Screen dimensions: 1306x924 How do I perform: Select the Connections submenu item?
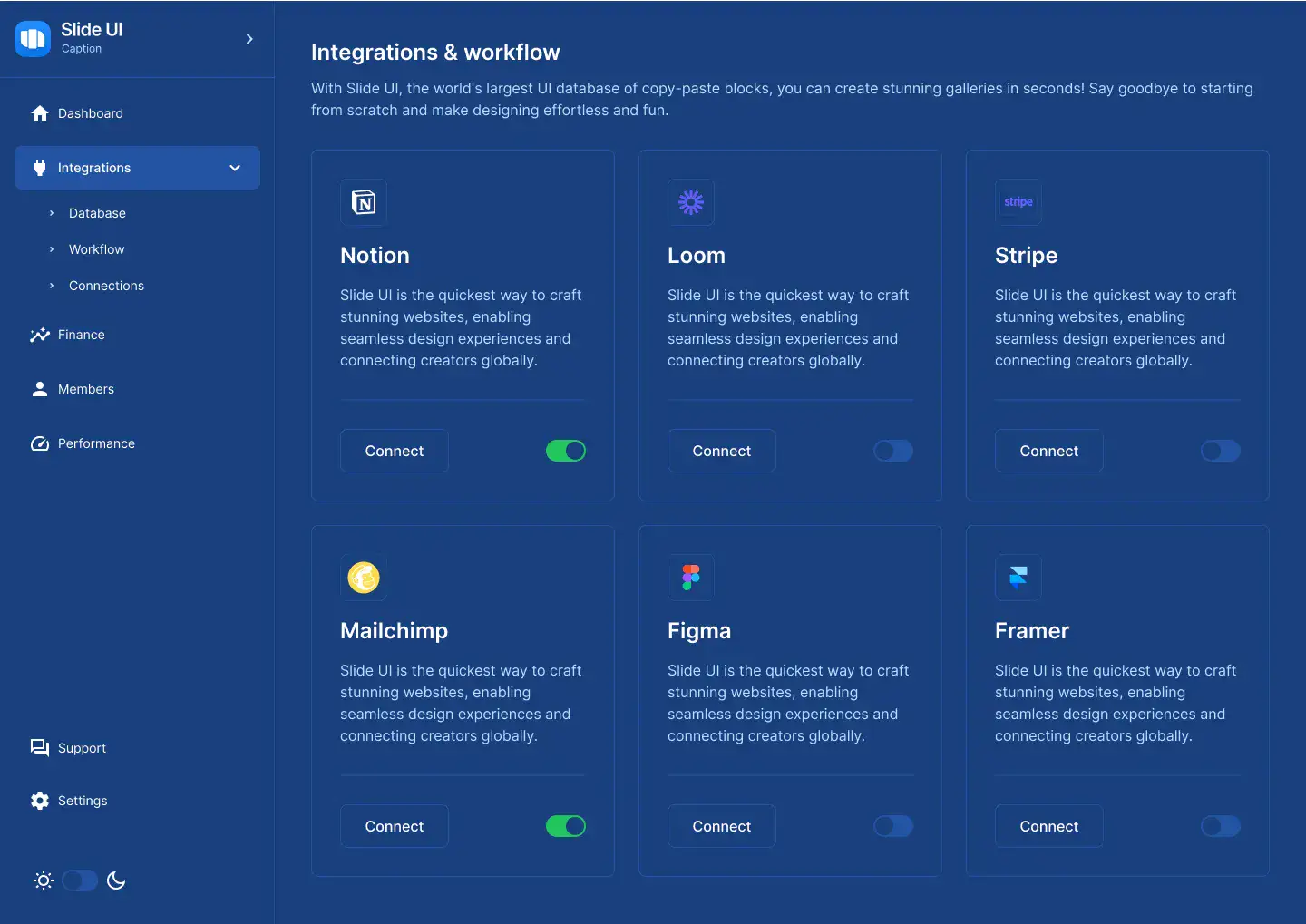pos(106,286)
